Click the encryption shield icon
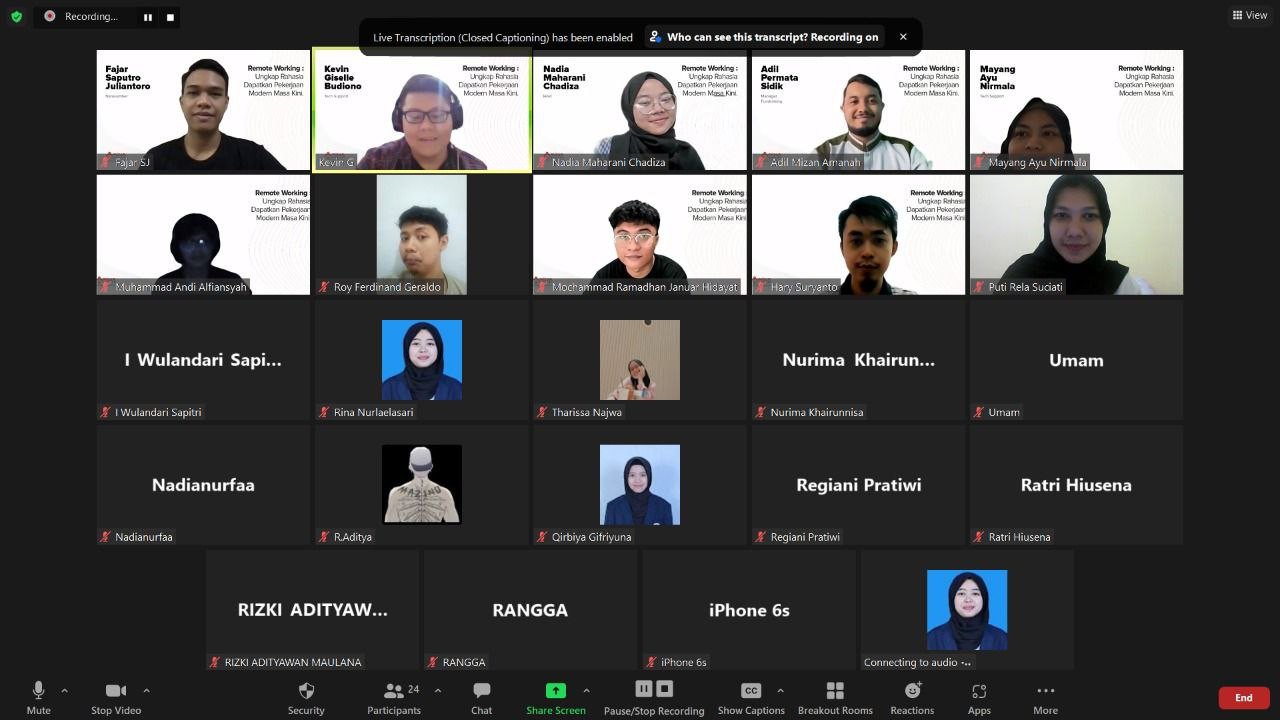1280x720 pixels. point(16,16)
